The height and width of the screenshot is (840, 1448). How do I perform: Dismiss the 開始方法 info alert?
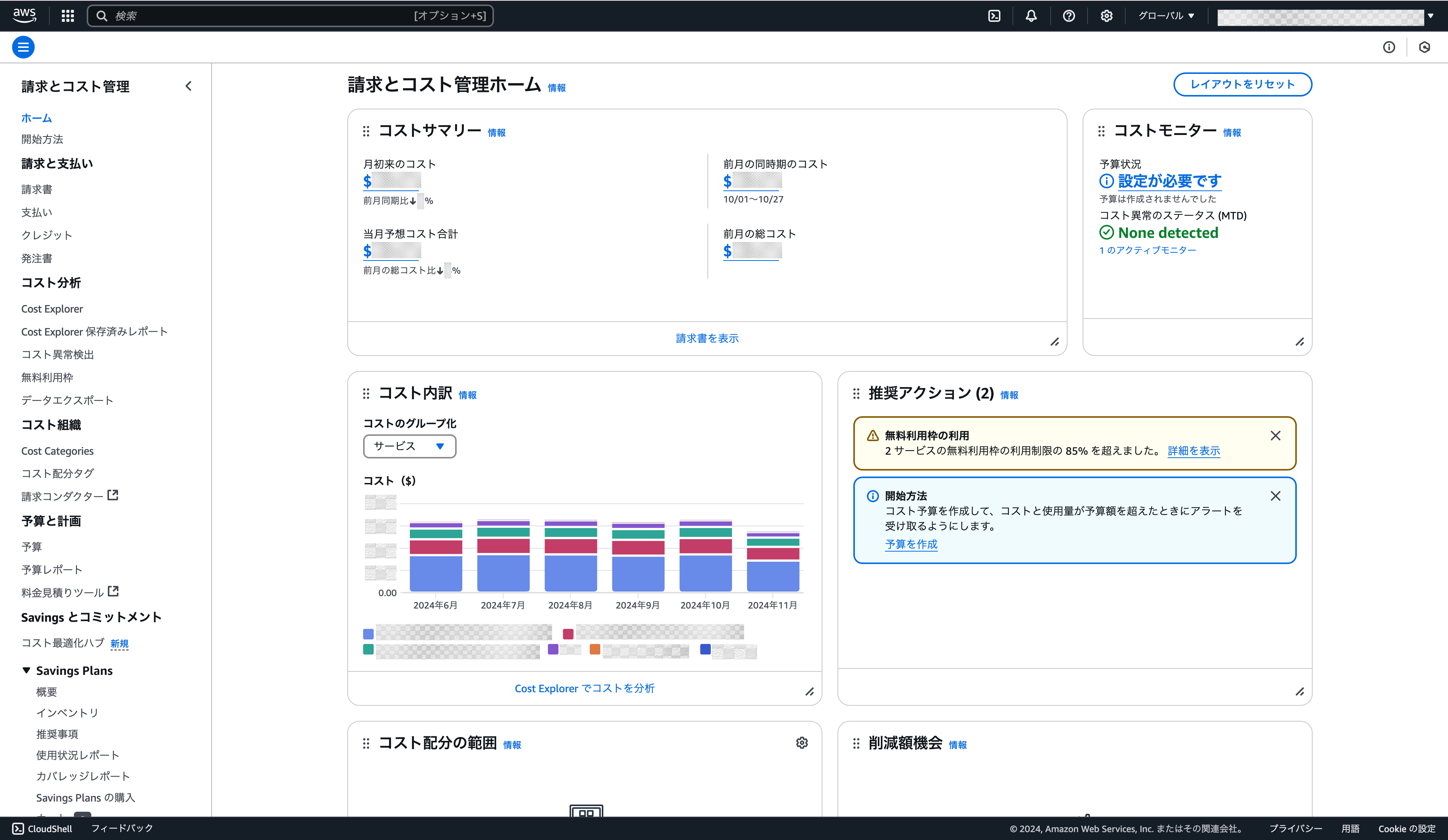coord(1275,496)
